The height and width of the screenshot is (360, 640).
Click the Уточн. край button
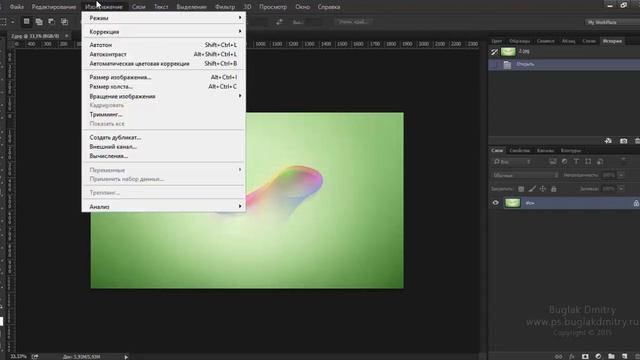pos(353,22)
